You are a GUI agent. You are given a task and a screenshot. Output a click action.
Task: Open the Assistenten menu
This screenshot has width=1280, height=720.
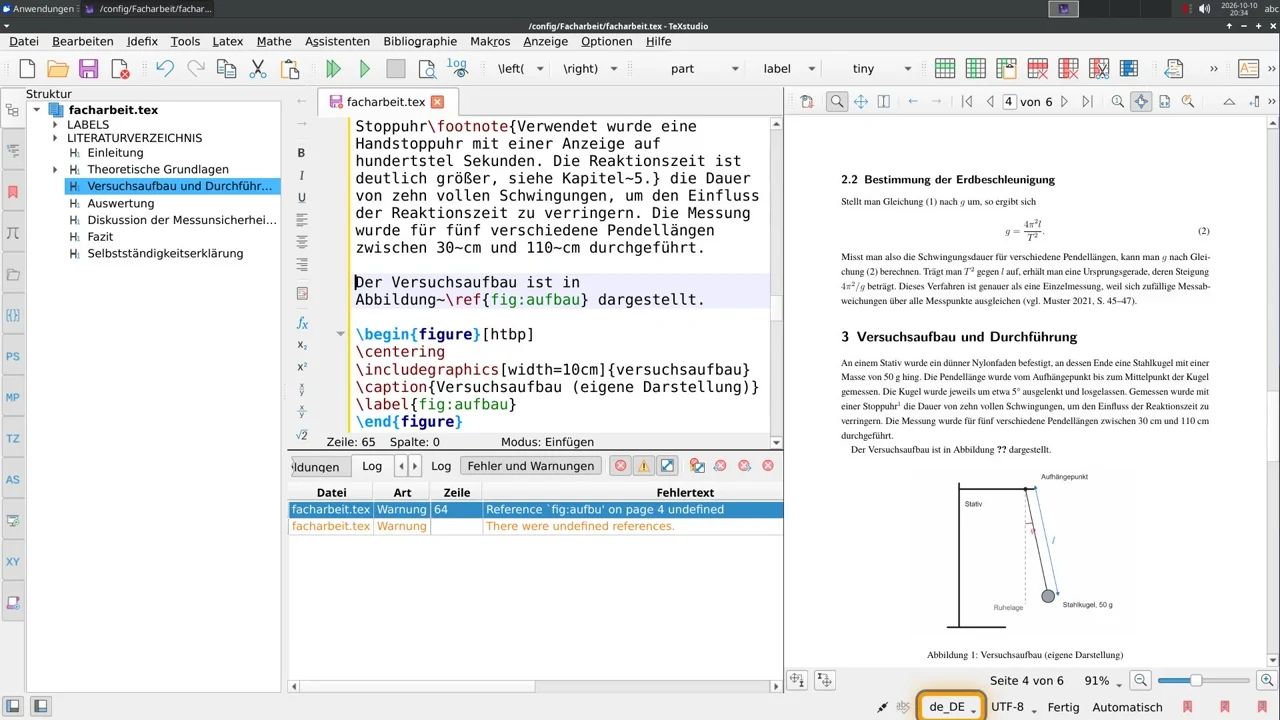point(337,41)
